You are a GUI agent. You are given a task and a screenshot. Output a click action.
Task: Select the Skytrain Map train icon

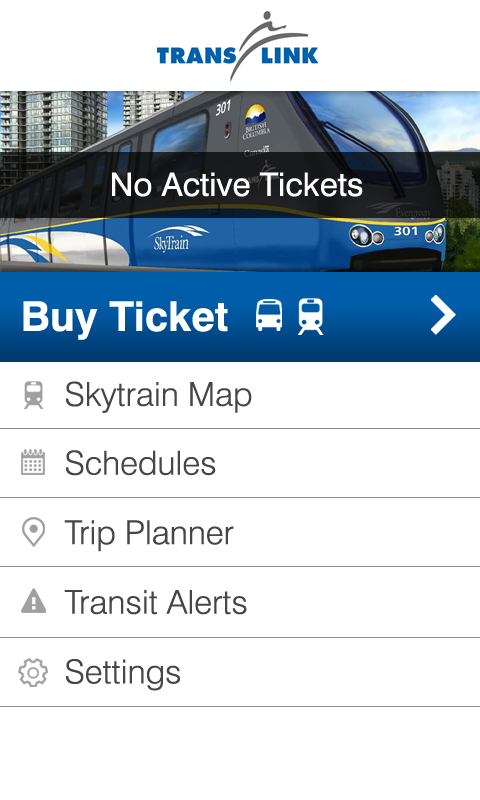pos(34,395)
